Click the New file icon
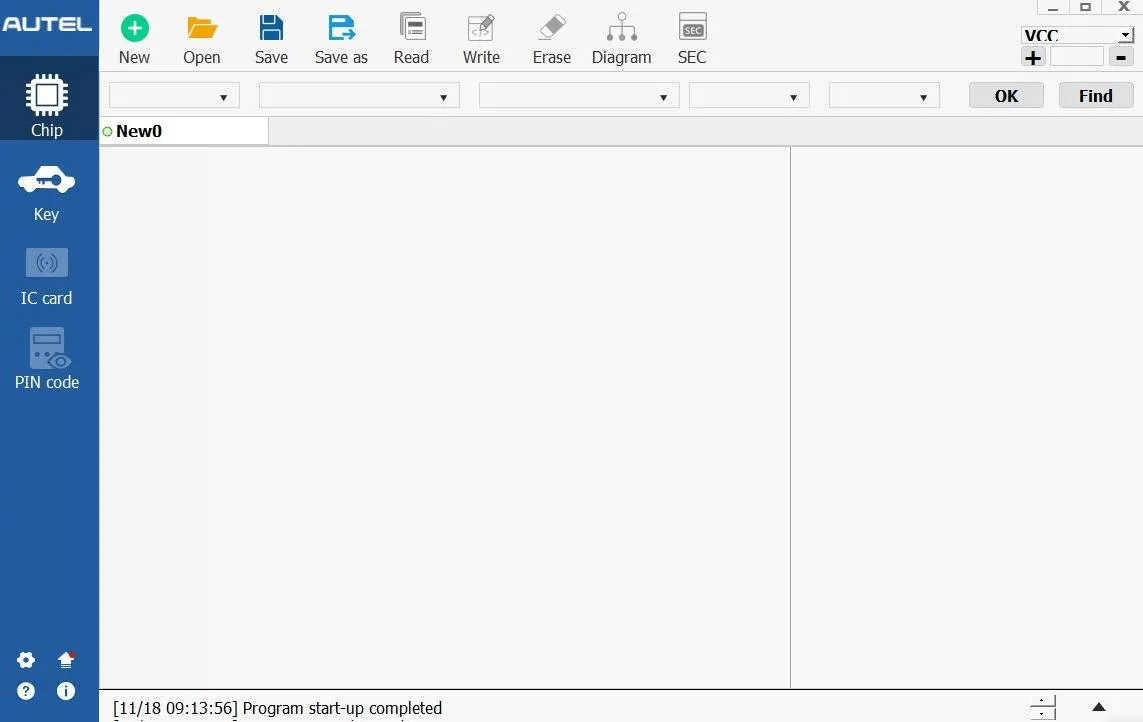This screenshot has height=722, width=1143. click(x=134, y=29)
